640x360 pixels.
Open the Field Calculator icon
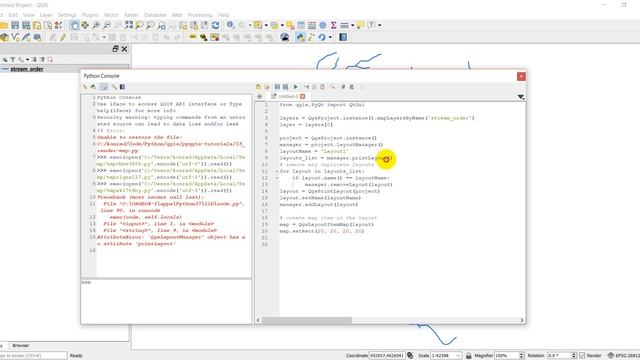(x=312, y=25)
